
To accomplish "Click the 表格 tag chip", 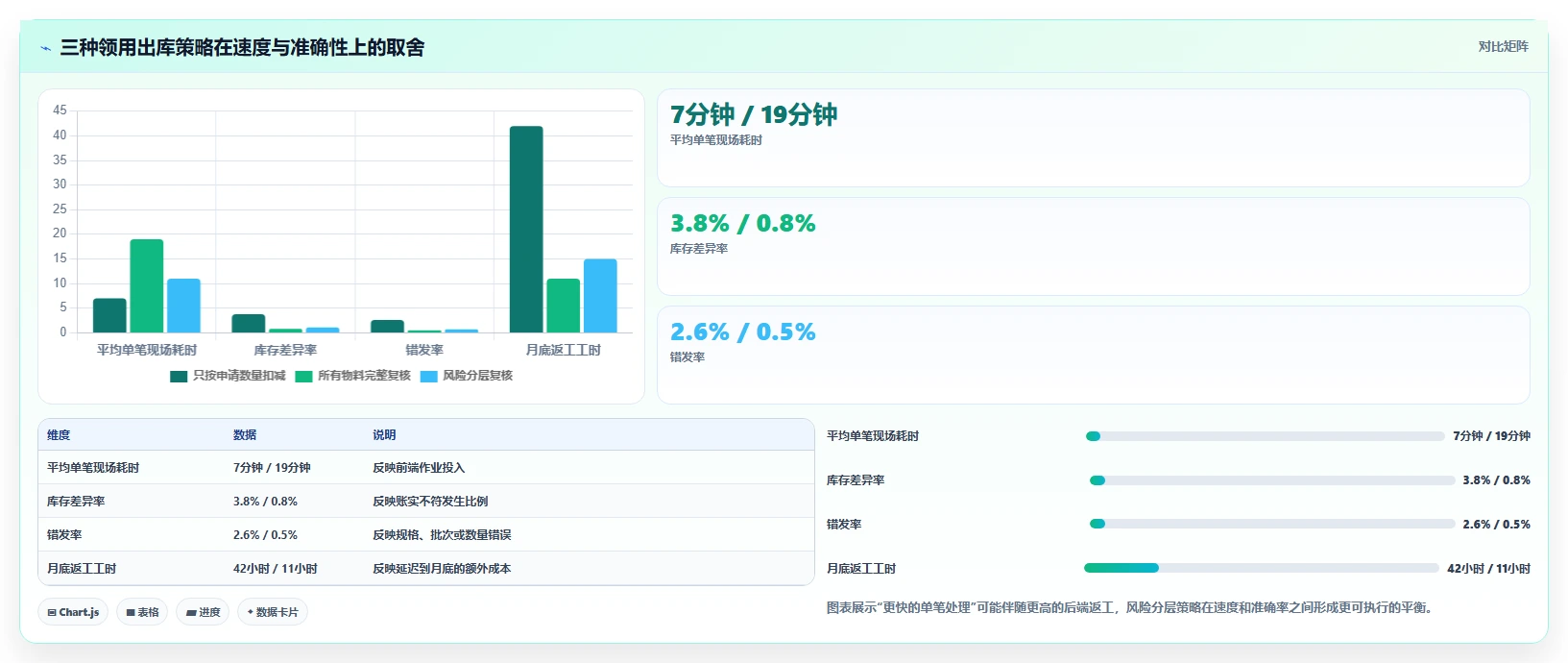I will [142, 612].
